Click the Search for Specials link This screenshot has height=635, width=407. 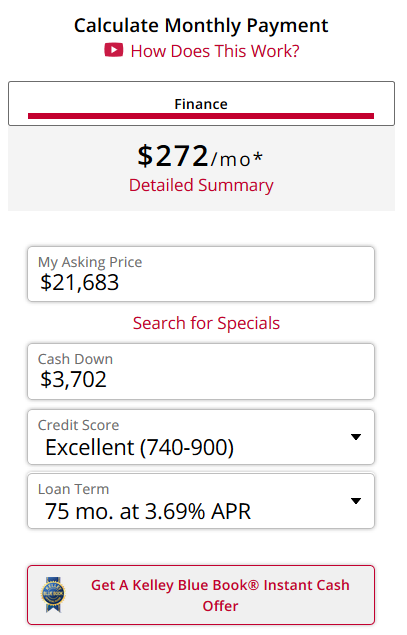[206, 323]
